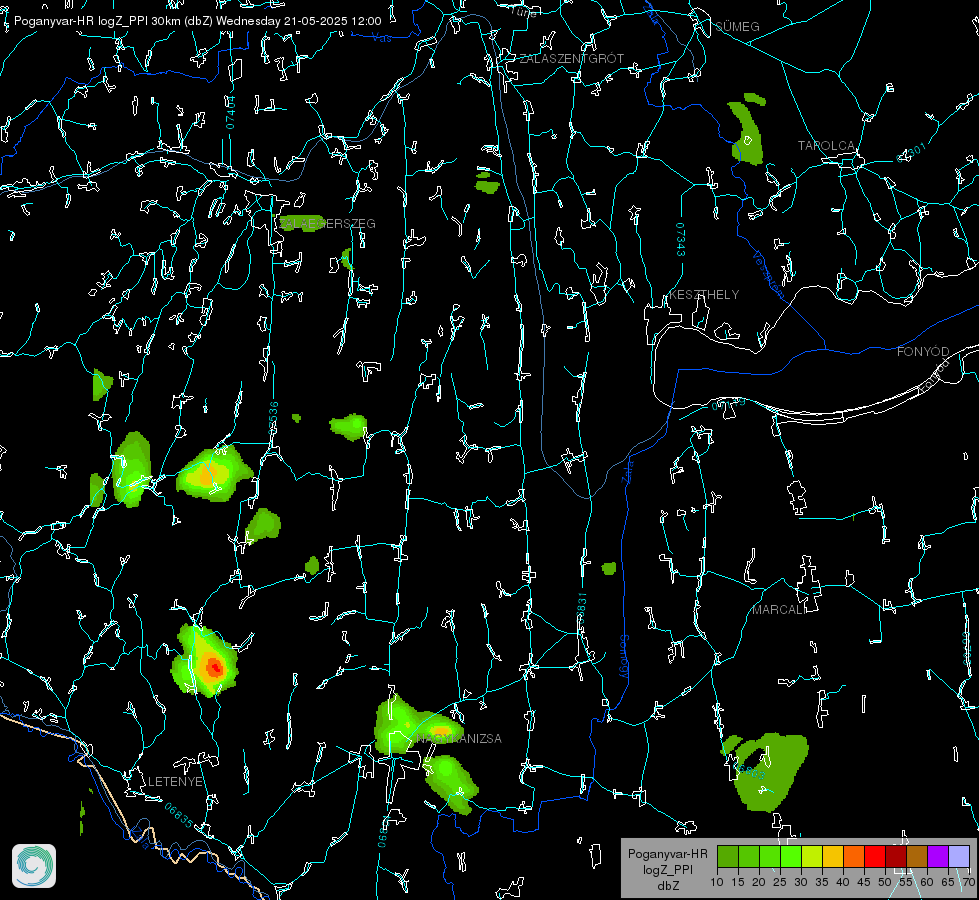Click the blue 'Somogy' county border label
The width and height of the screenshot is (979, 900).
(x=624, y=656)
